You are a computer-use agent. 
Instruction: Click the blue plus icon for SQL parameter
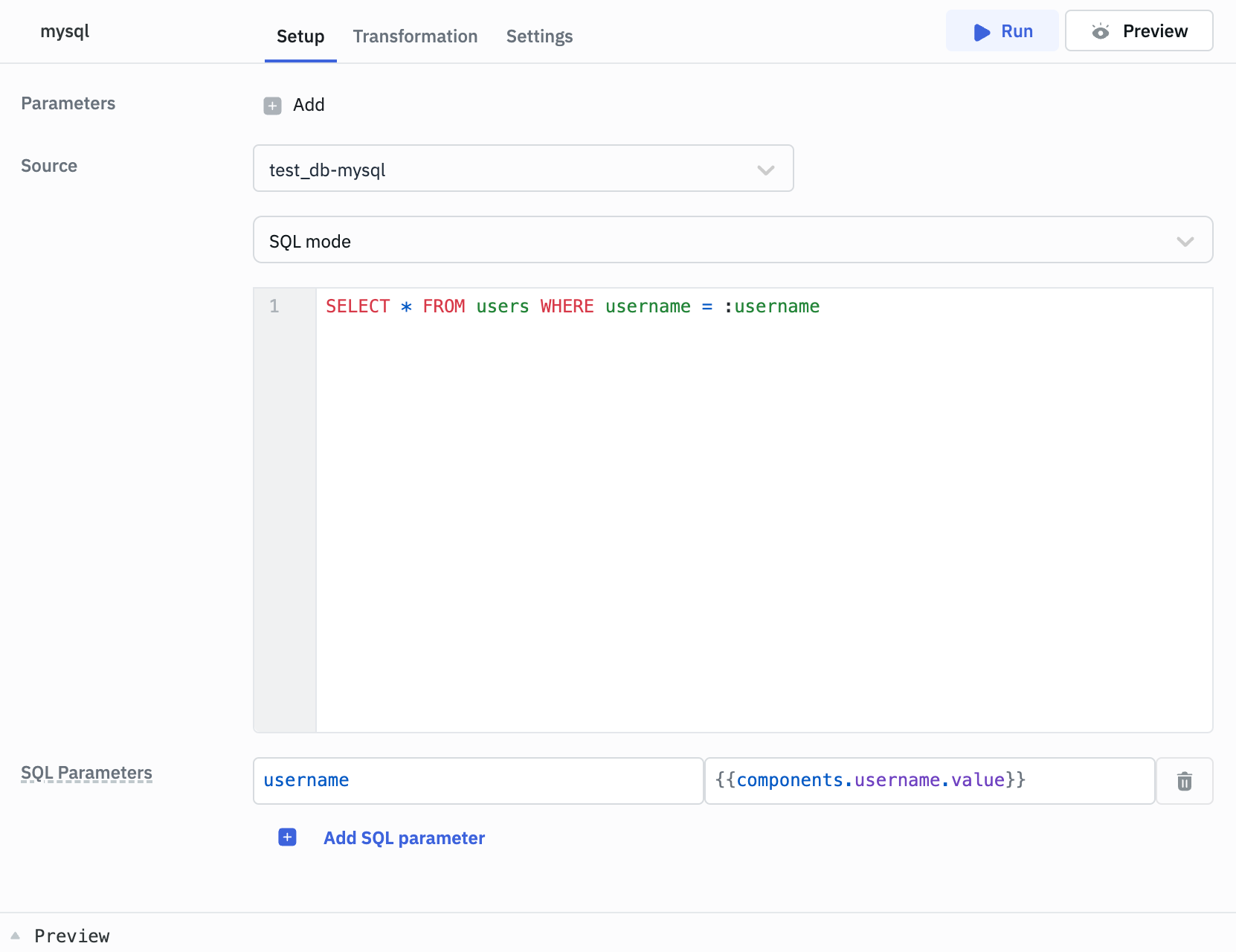[x=287, y=837]
